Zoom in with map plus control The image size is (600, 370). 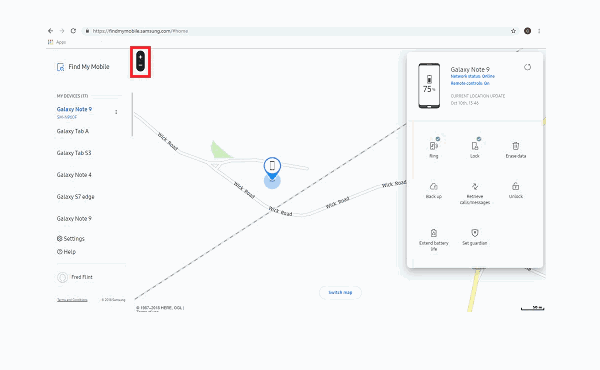click(x=140, y=57)
